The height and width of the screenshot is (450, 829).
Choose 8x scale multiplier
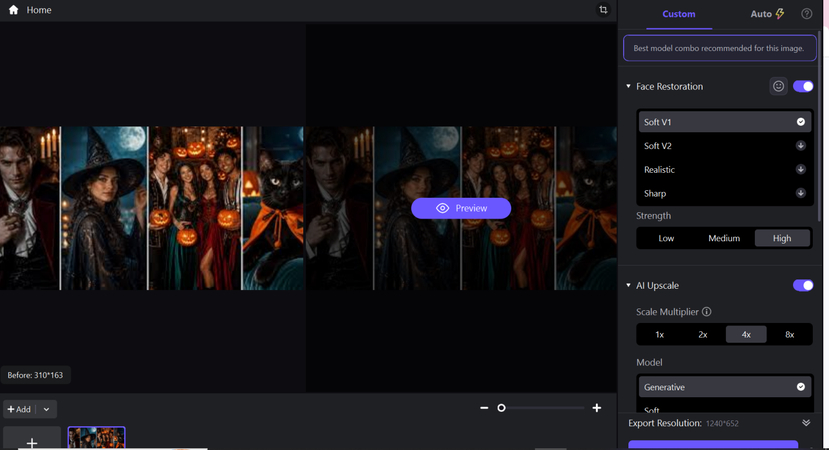pos(789,334)
